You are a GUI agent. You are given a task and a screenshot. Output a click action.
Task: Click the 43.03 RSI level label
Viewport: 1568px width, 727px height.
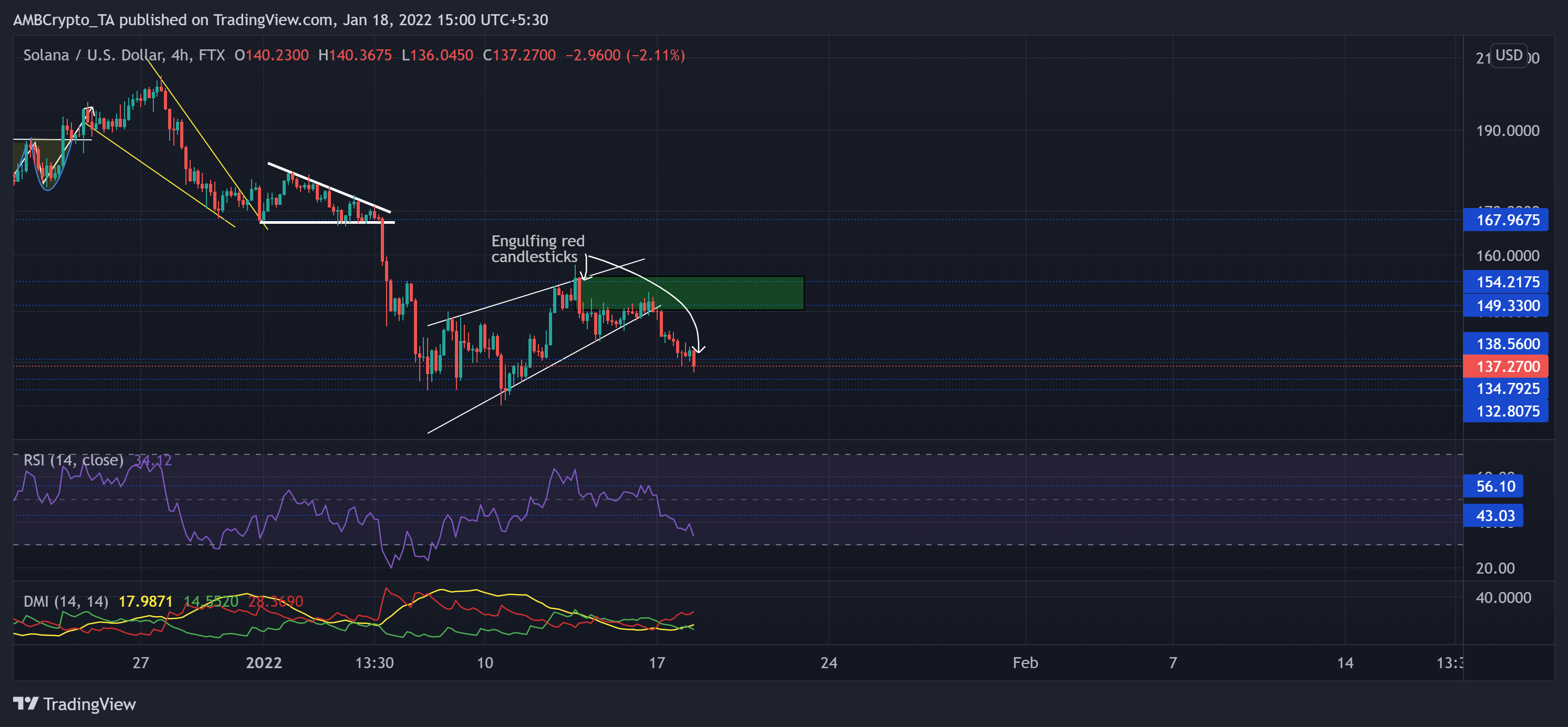pyautogui.click(x=1492, y=516)
